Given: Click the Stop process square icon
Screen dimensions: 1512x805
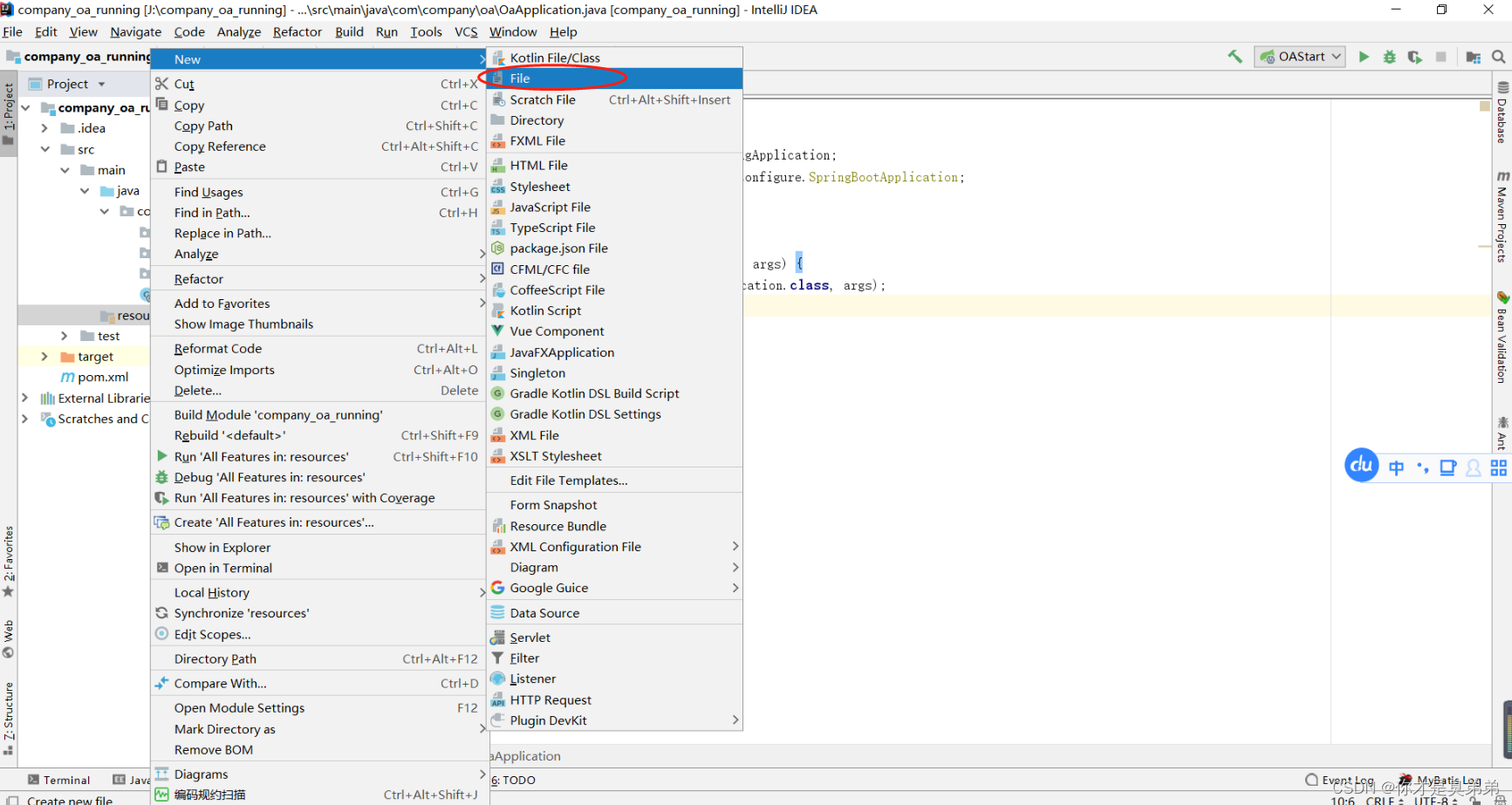Looking at the screenshot, I should [1441, 57].
